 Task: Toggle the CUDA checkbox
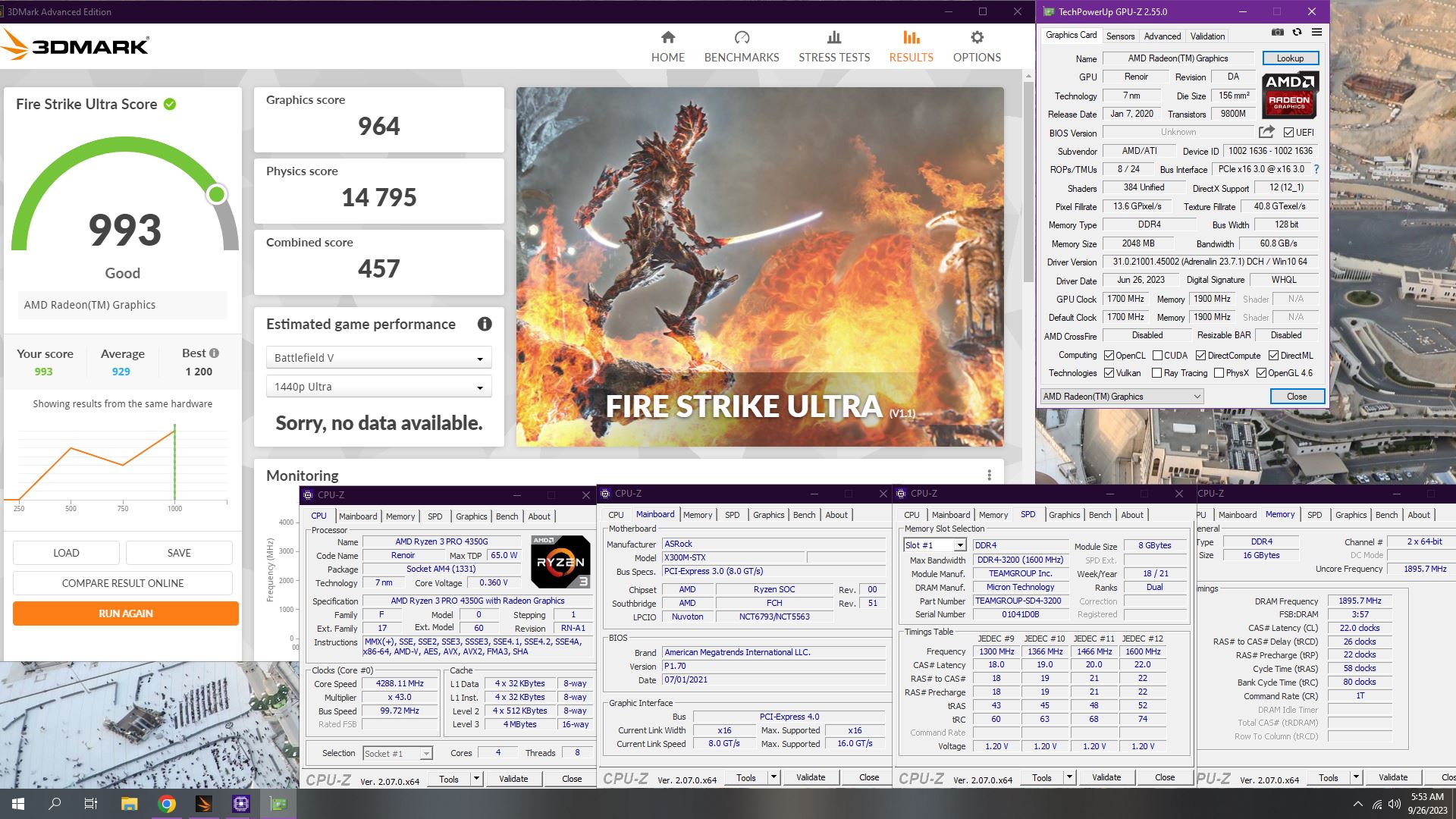pos(1157,356)
